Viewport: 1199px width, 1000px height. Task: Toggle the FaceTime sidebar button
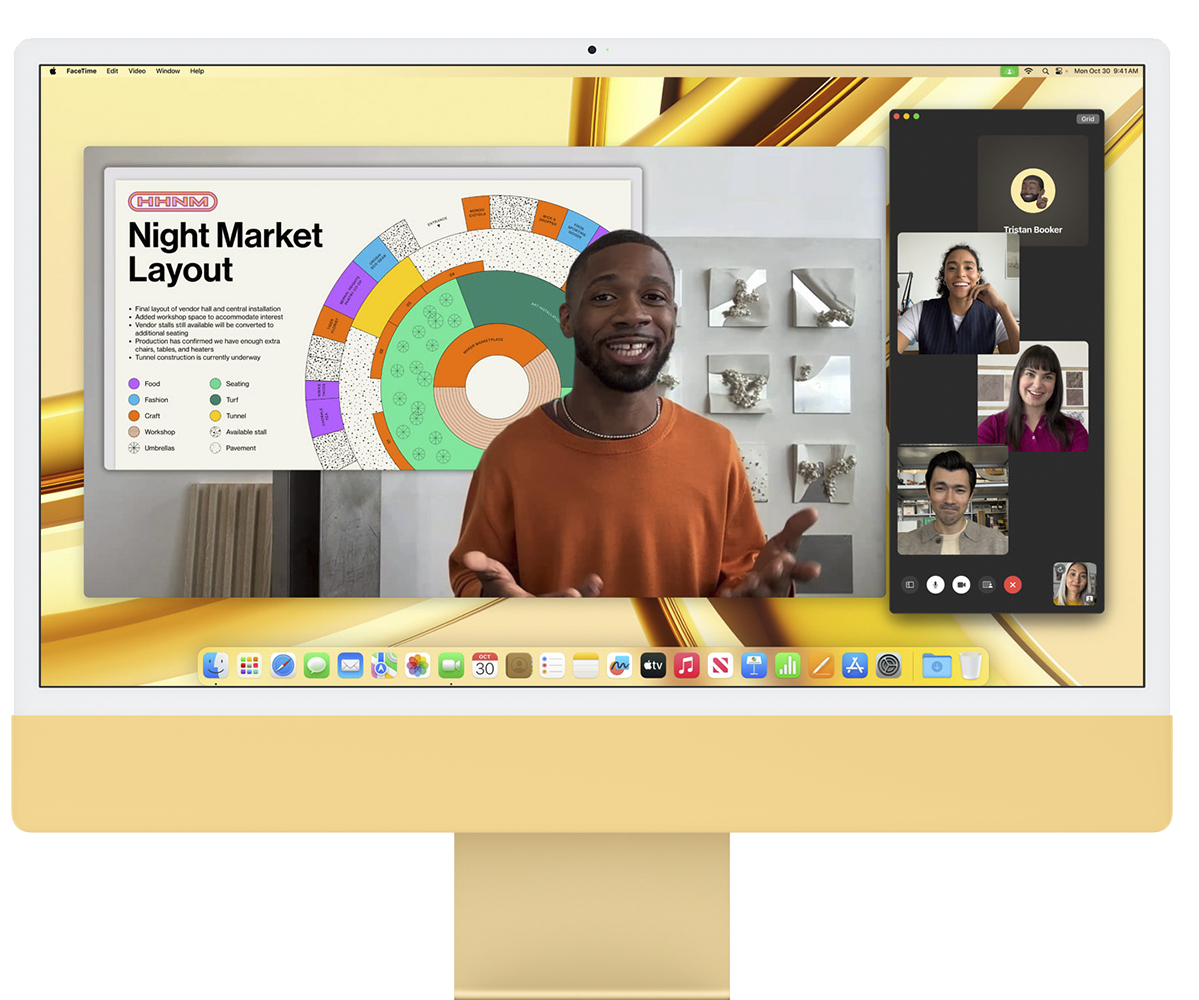910,585
